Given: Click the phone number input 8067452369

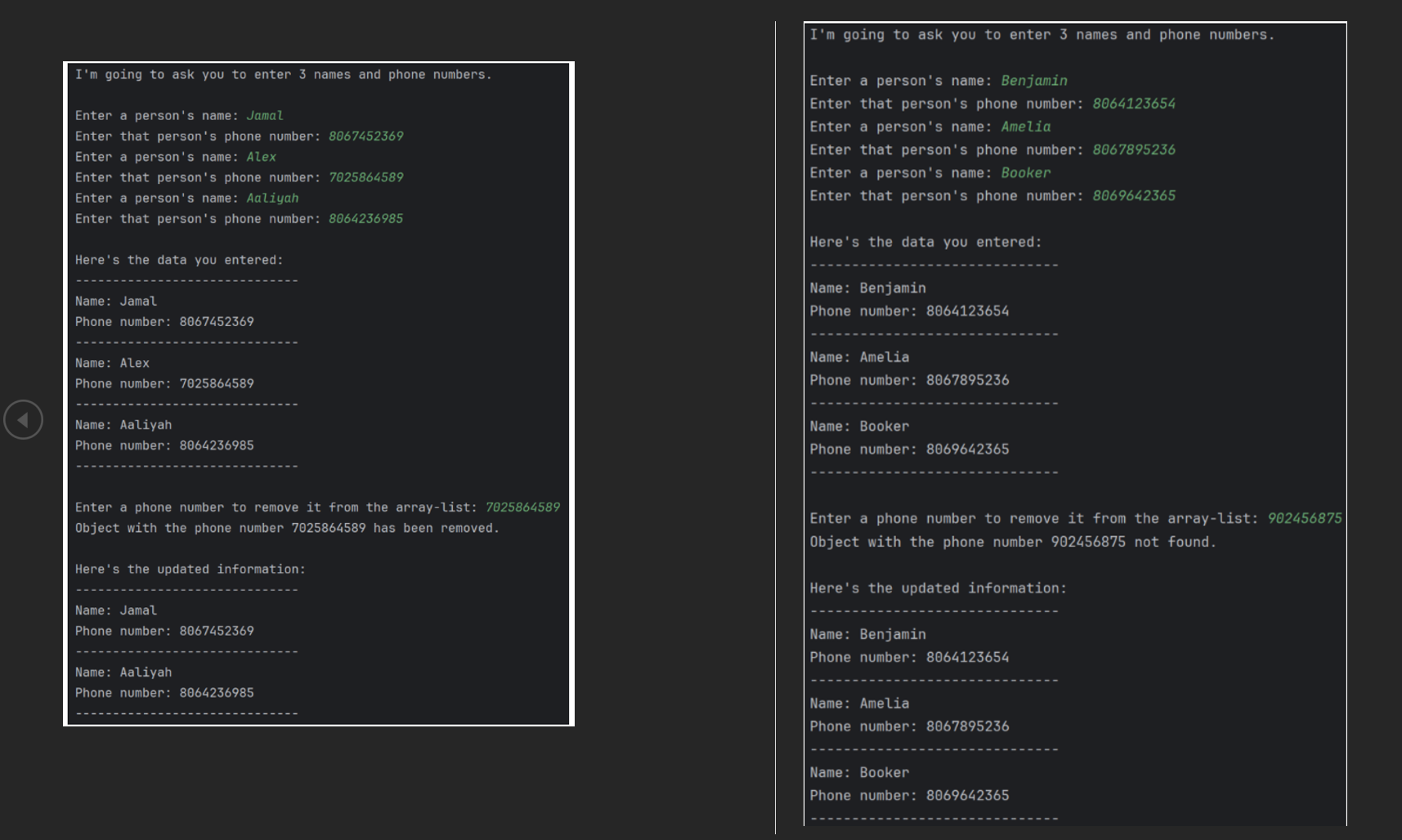Looking at the screenshot, I should click(365, 136).
